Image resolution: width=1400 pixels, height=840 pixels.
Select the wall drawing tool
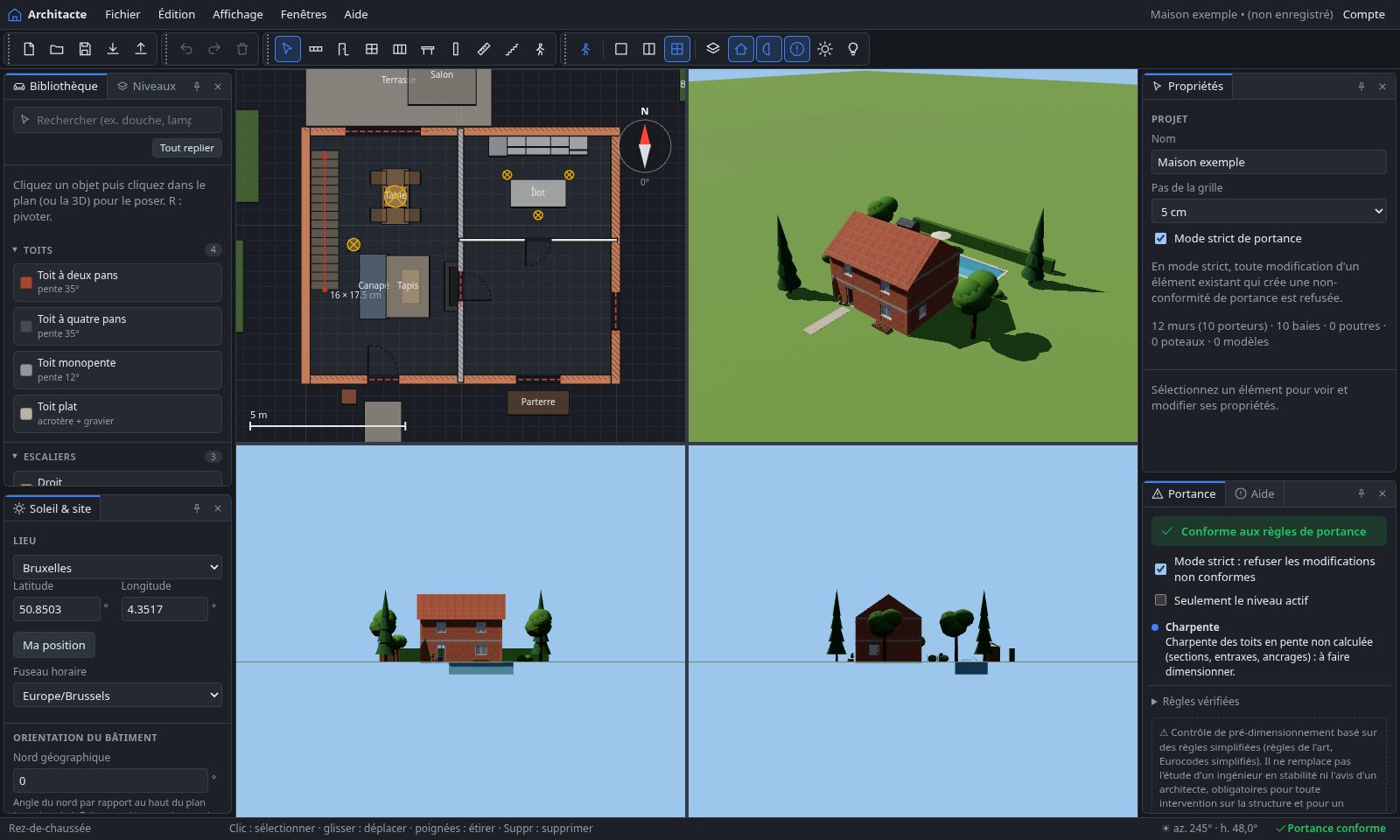point(316,49)
